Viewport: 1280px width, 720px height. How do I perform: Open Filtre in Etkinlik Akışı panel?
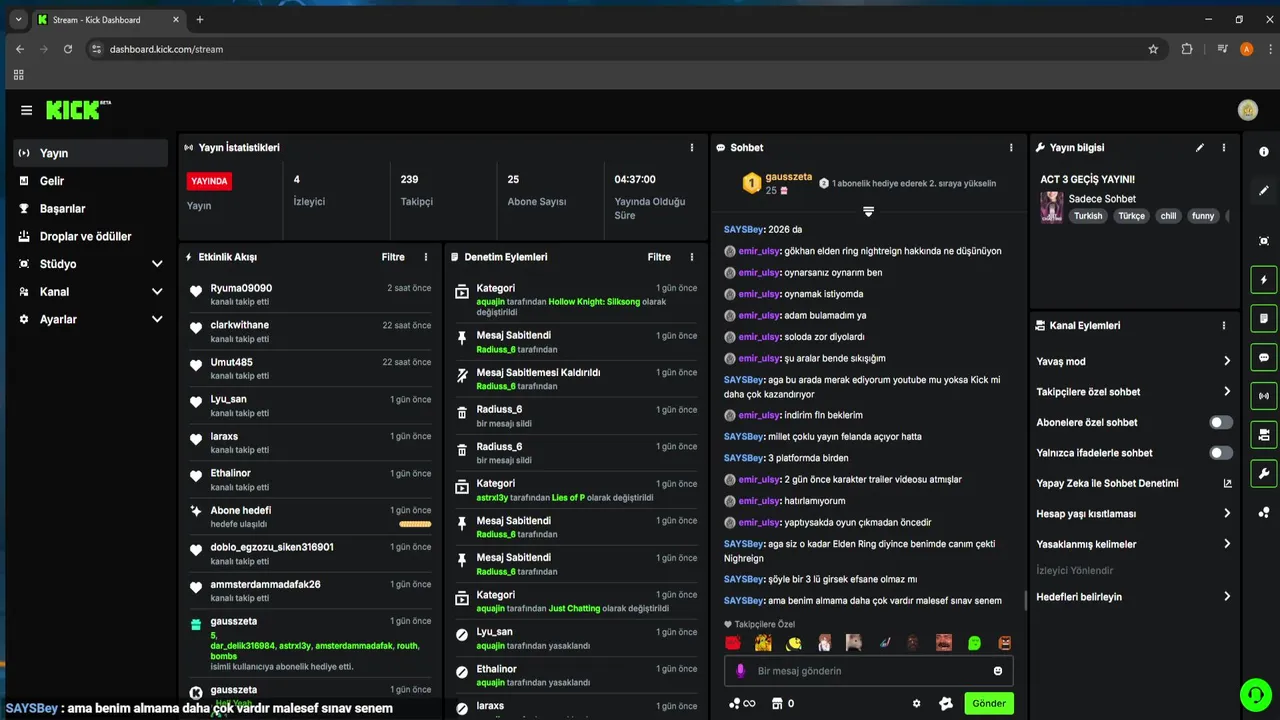pos(393,257)
